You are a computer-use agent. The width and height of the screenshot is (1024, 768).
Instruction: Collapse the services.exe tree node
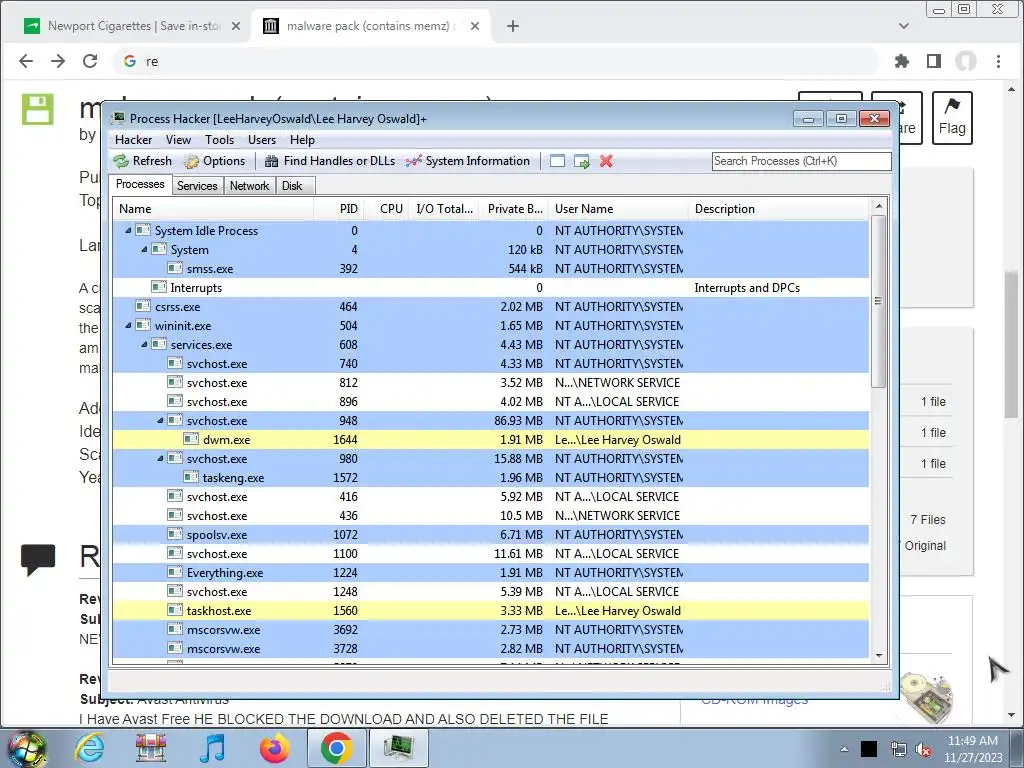pyautogui.click(x=144, y=344)
